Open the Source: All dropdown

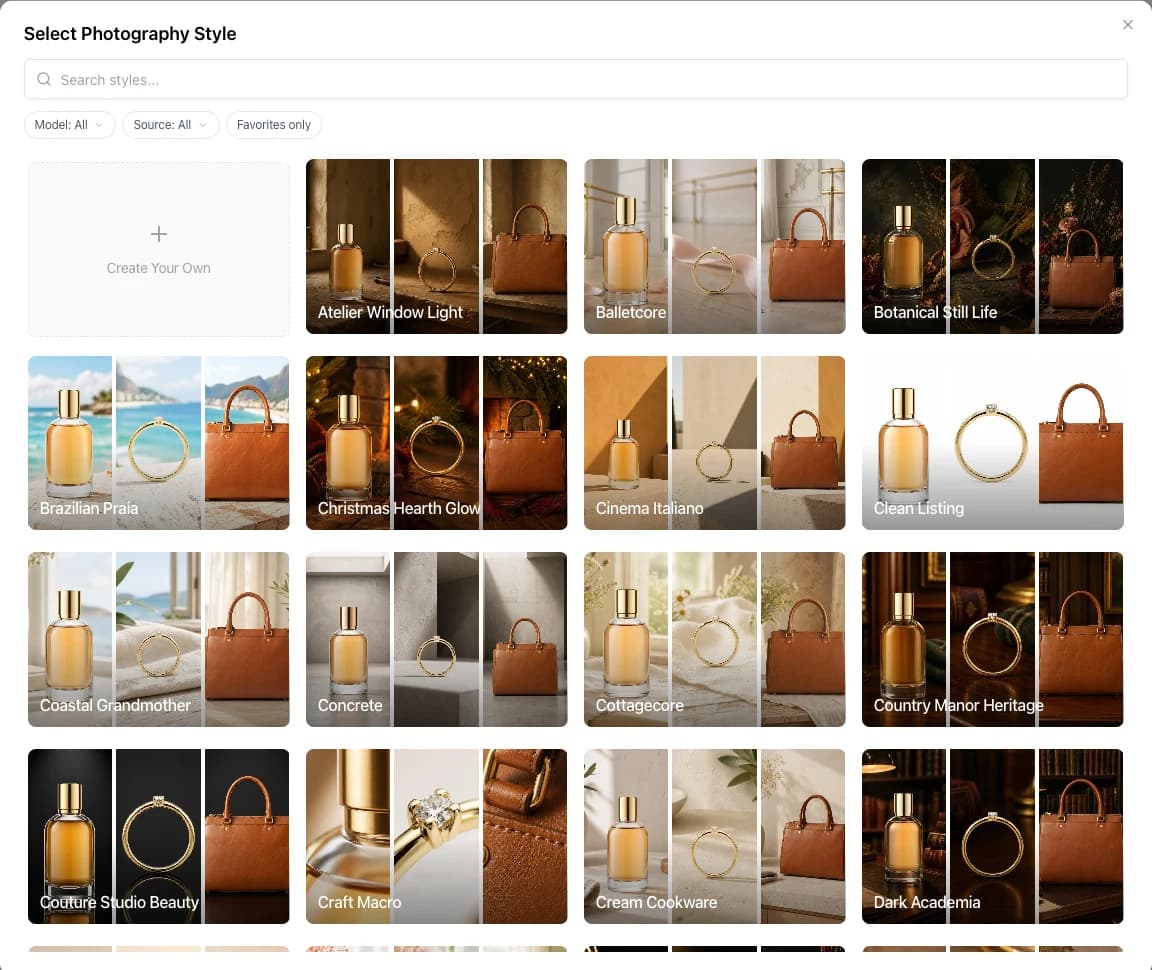(x=170, y=125)
